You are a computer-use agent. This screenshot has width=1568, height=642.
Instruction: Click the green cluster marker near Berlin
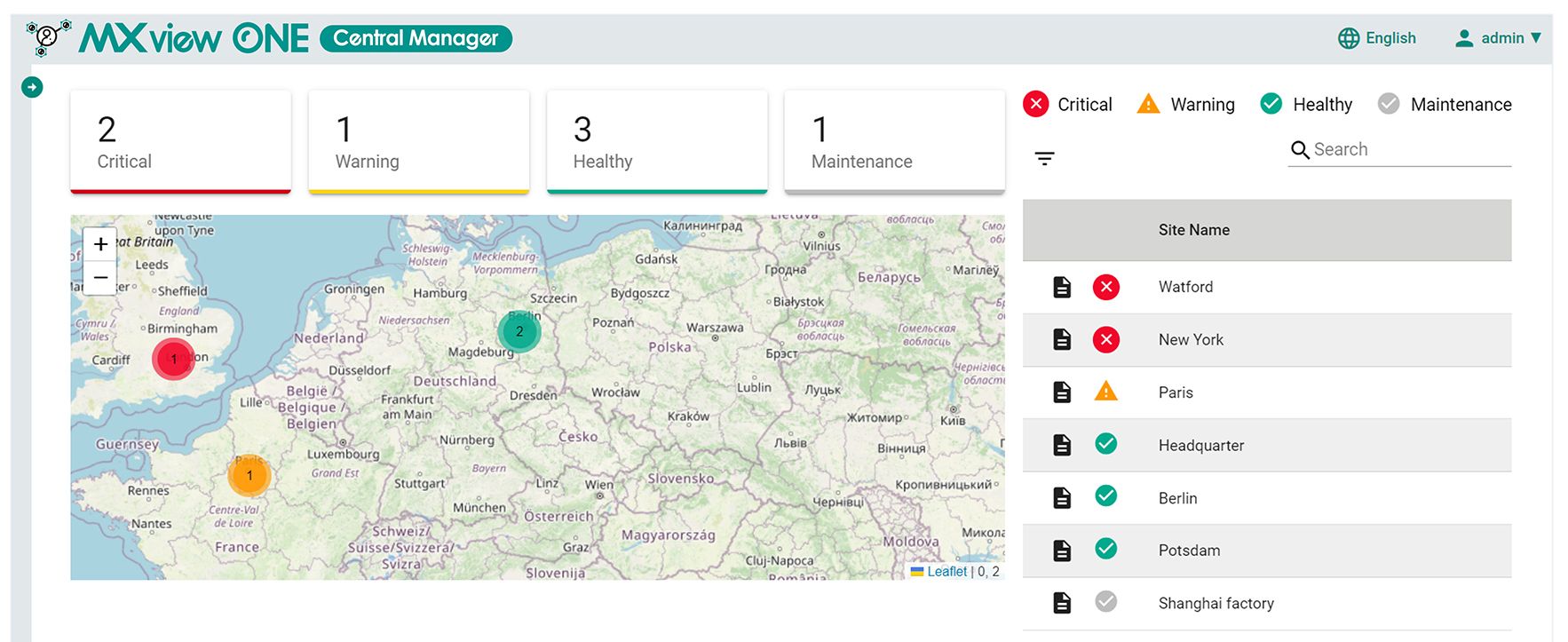519,331
